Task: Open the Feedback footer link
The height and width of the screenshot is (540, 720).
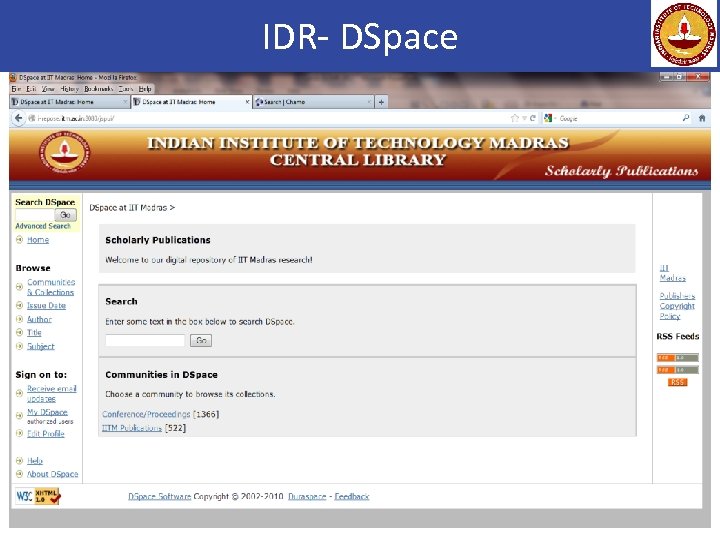Action: (x=352, y=496)
